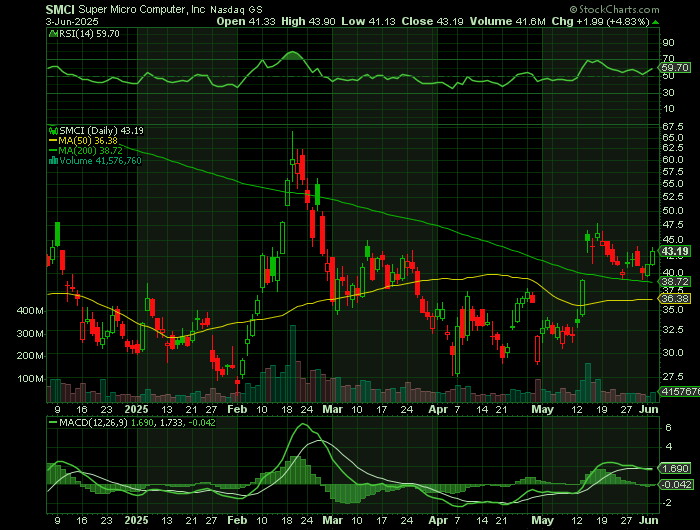The width and height of the screenshot is (700, 530).
Task: Click the Chg +1.99 (+4.83%) value
Action: (x=600, y=21)
